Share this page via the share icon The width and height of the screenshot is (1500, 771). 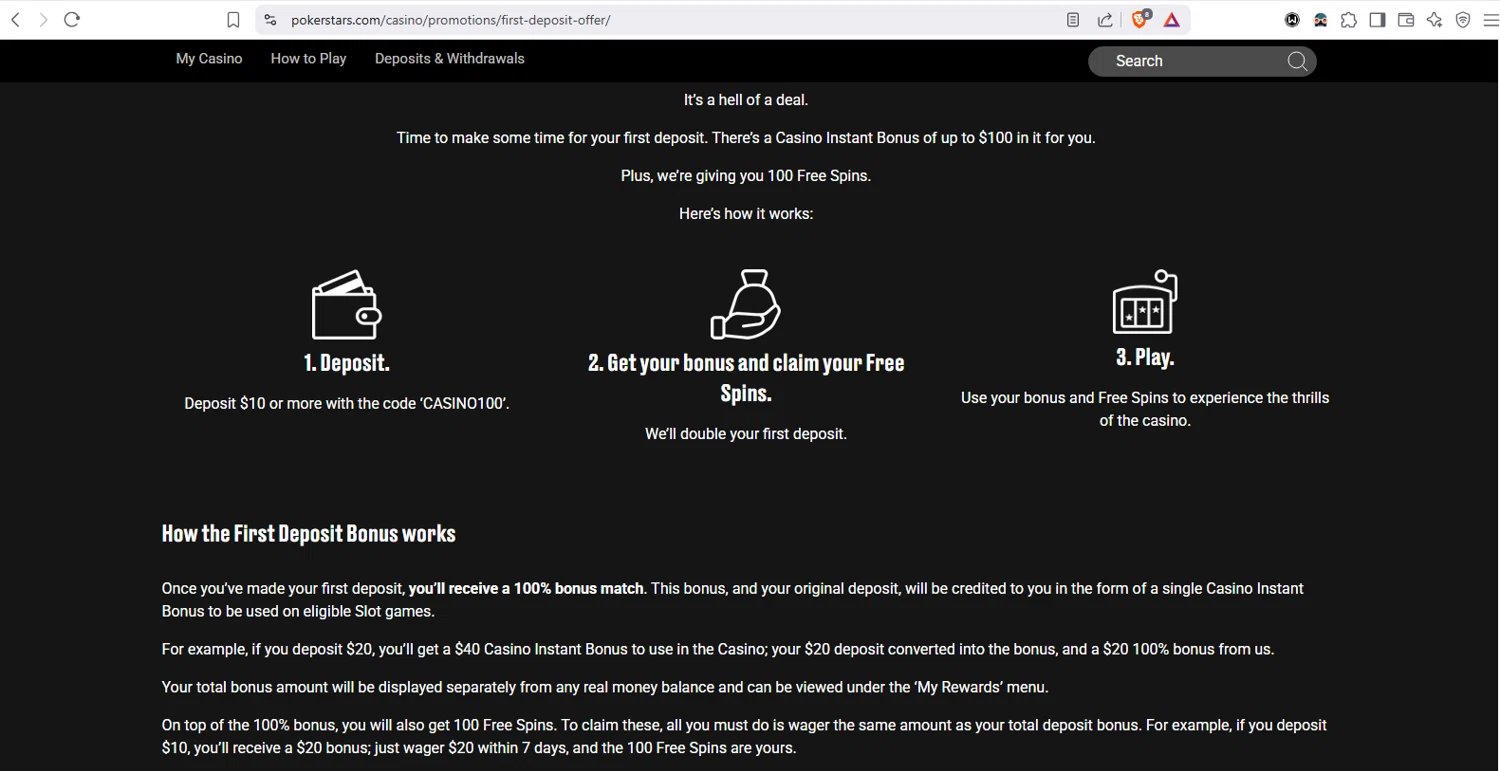(1105, 20)
